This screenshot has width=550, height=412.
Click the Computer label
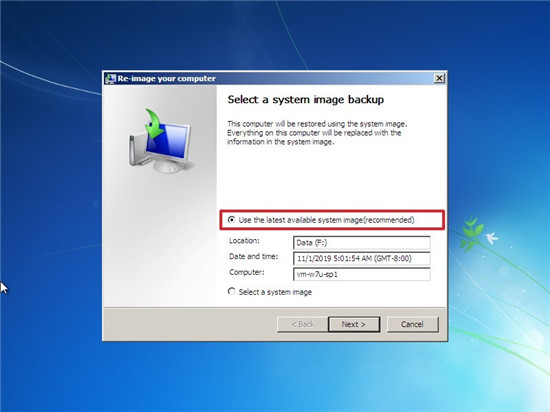coord(247,272)
